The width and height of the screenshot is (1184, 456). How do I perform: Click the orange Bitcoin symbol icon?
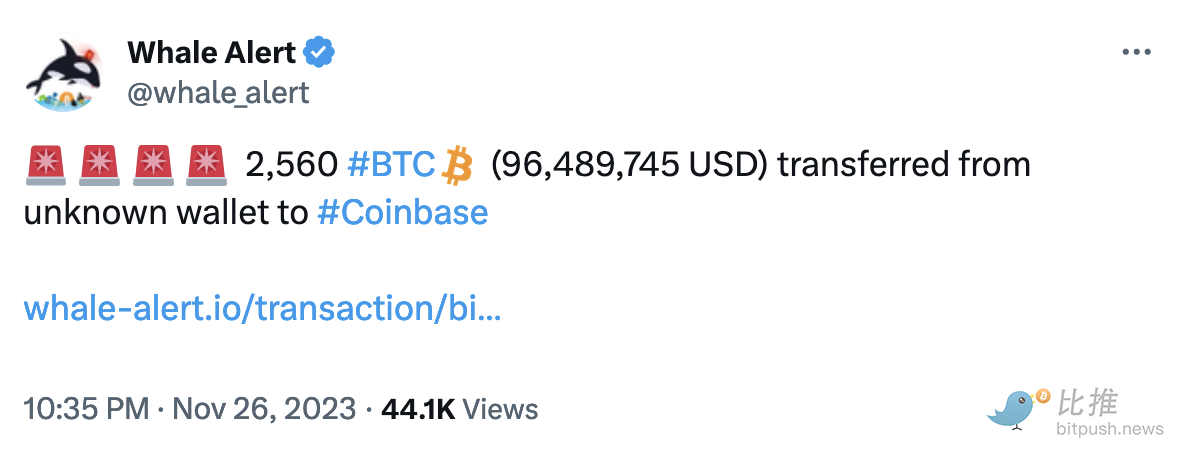tap(457, 165)
